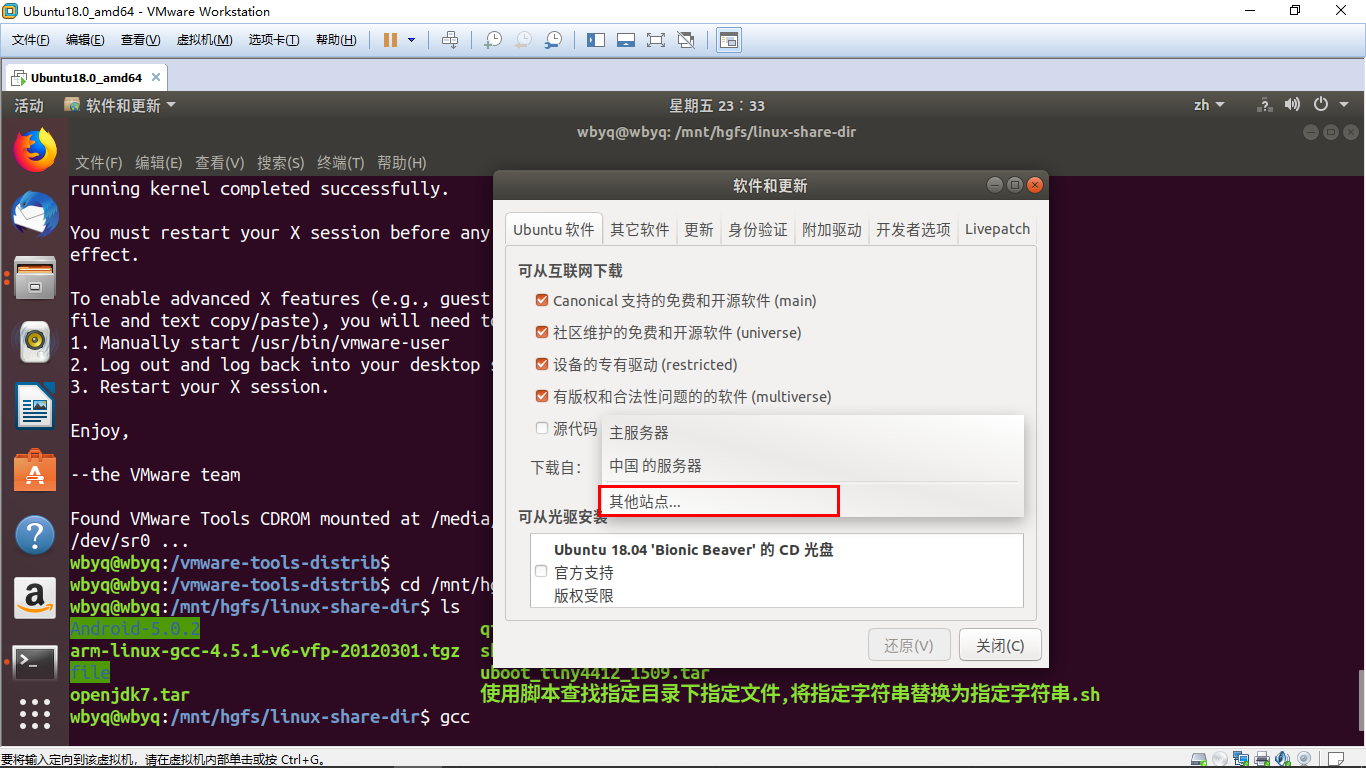This screenshot has width=1366, height=768.
Task: Choose 中国 的服务器 from the download list
Action: point(813,466)
